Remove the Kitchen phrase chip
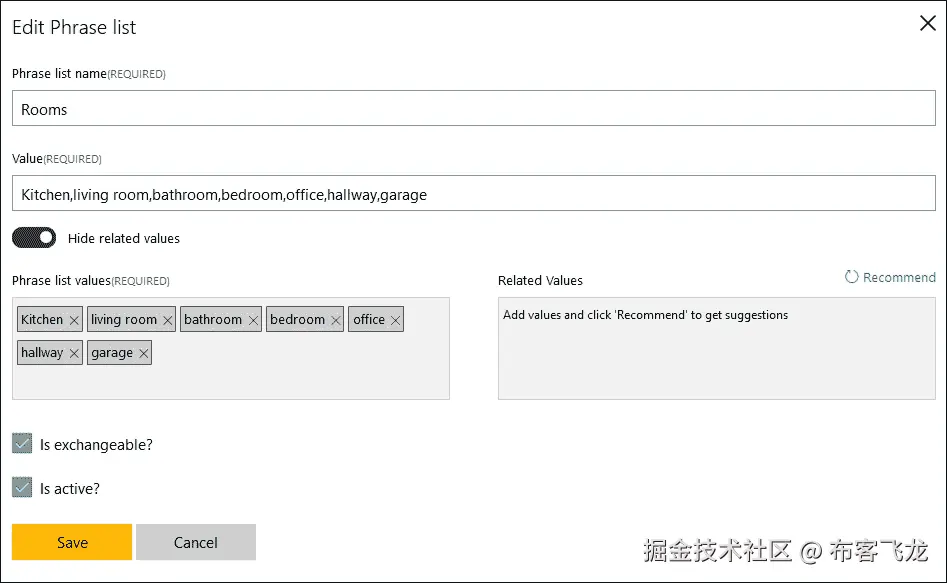This screenshot has width=947, height=583. (x=75, y=319)
